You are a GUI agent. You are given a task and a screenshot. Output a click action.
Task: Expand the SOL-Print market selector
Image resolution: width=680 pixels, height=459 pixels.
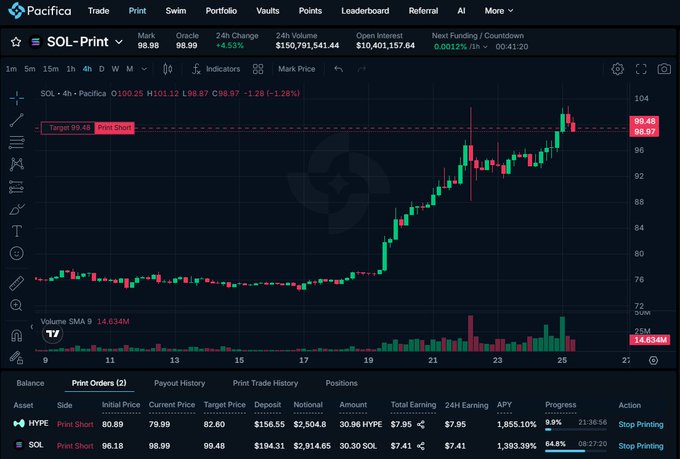tap(119, 42)
